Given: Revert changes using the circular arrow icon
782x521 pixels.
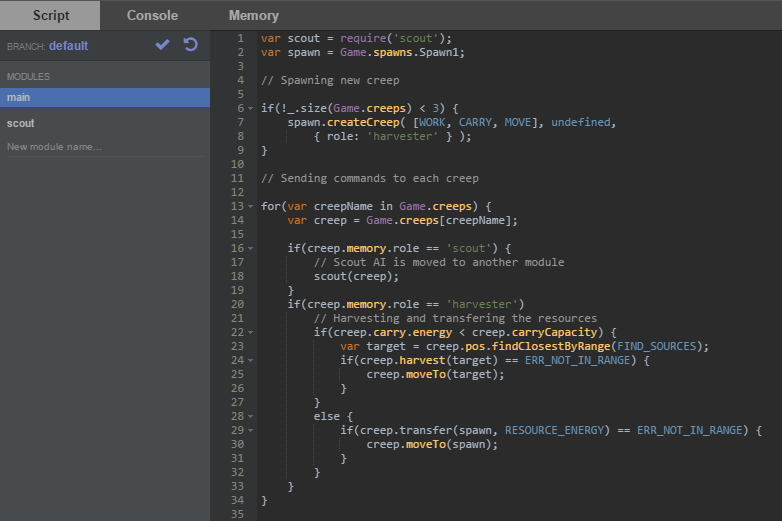Looking at the screenshot, I should tap(190, 45).
